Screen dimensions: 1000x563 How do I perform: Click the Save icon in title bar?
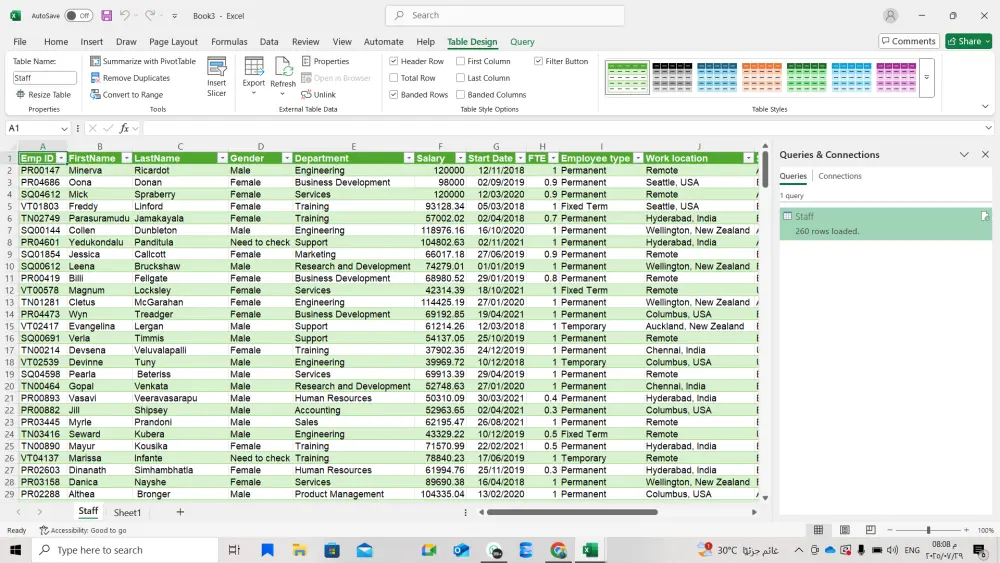click(x=107, y=15)
